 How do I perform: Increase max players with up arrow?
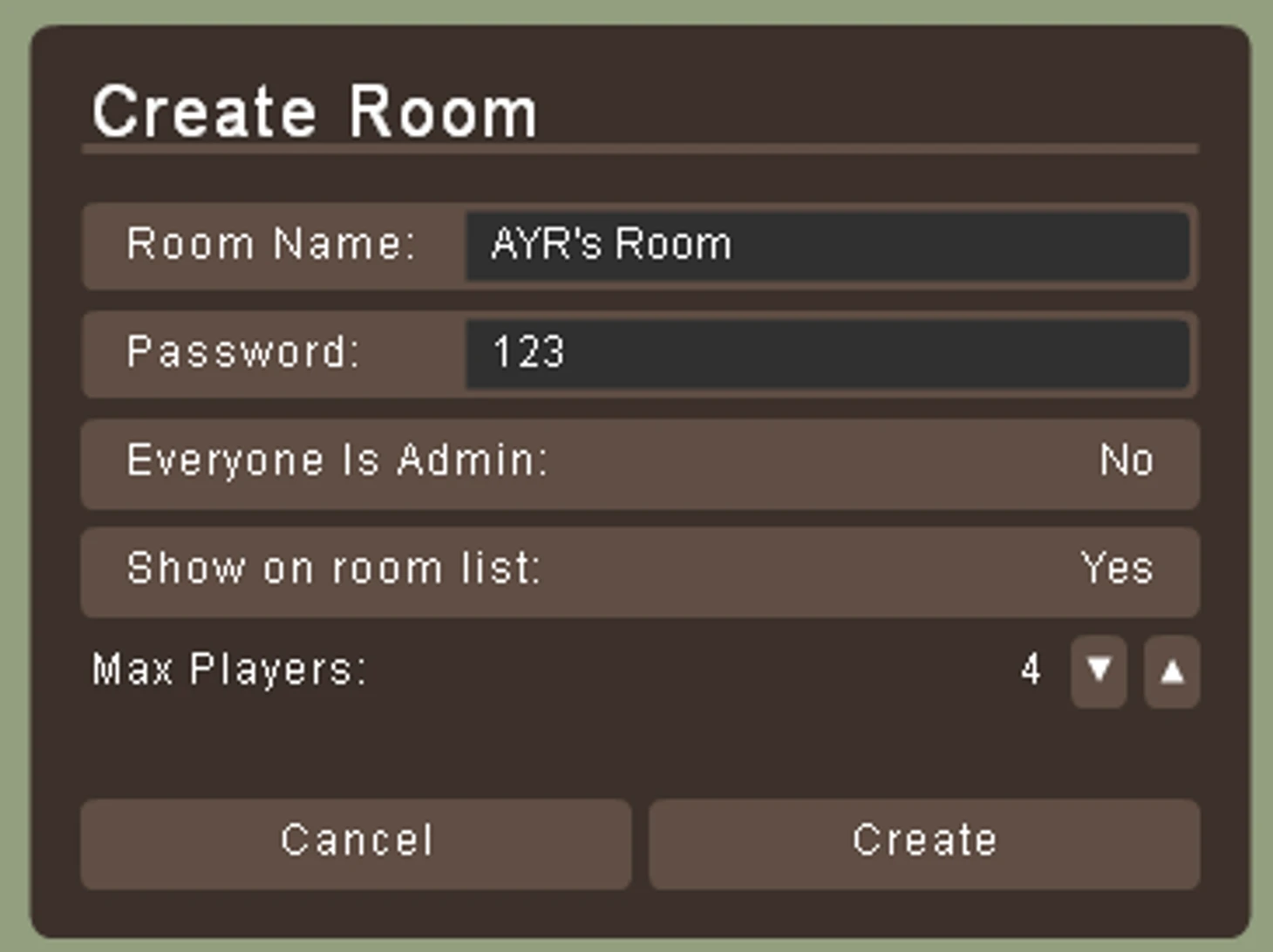[x=1172, y=670]
